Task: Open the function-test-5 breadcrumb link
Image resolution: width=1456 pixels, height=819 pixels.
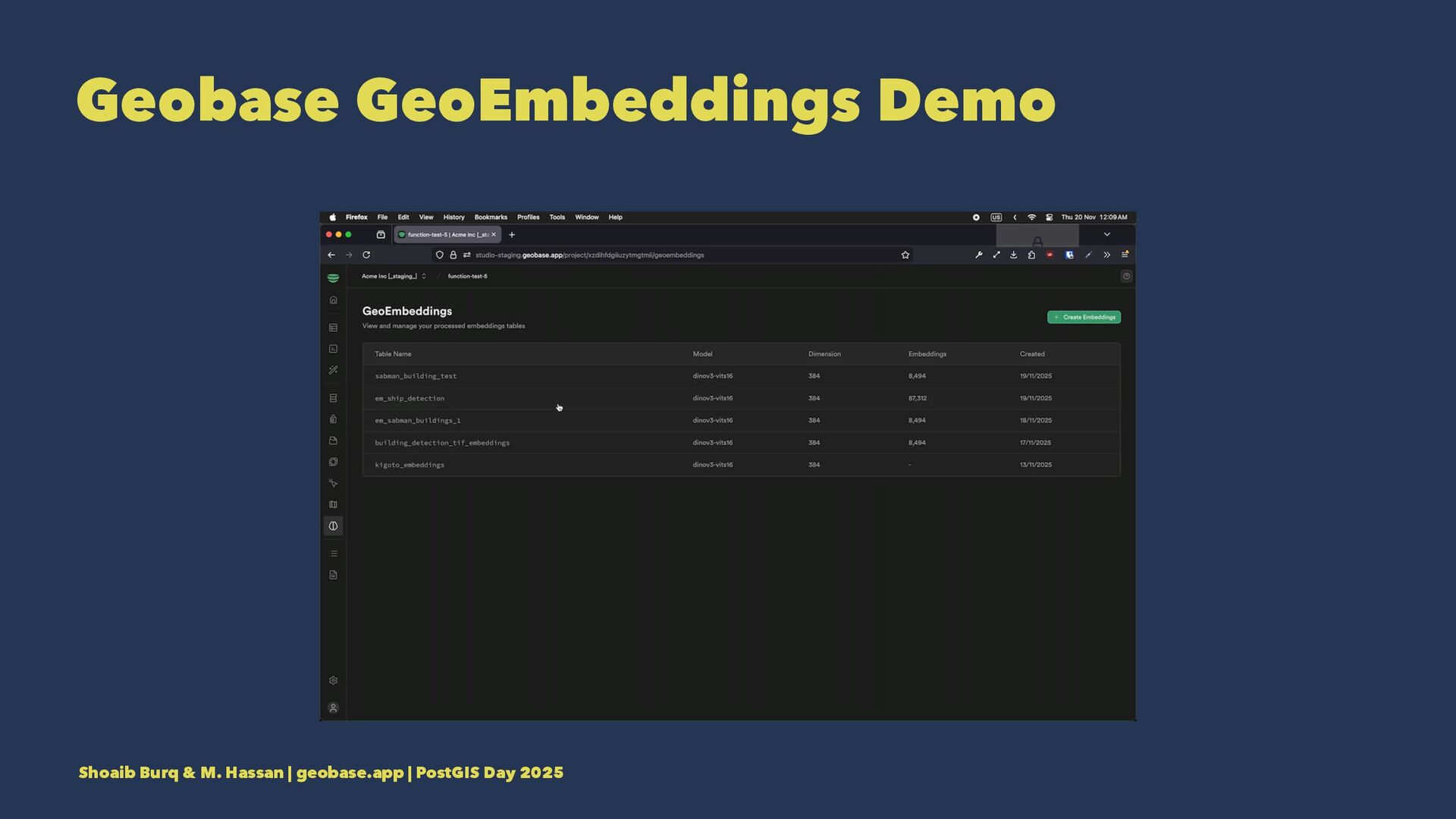Action: pos(467,277)
